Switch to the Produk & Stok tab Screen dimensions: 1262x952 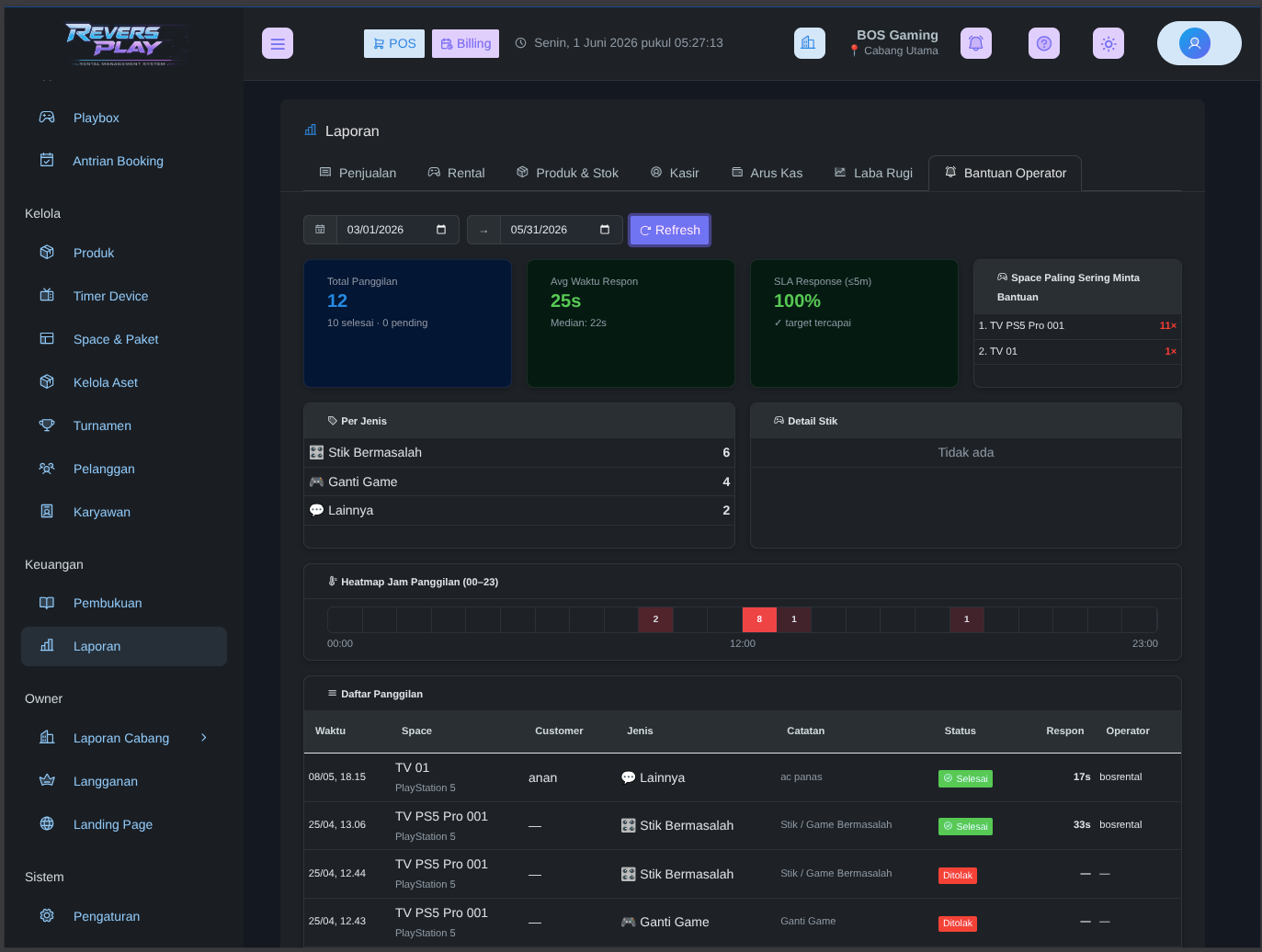[x=567, y=173]
